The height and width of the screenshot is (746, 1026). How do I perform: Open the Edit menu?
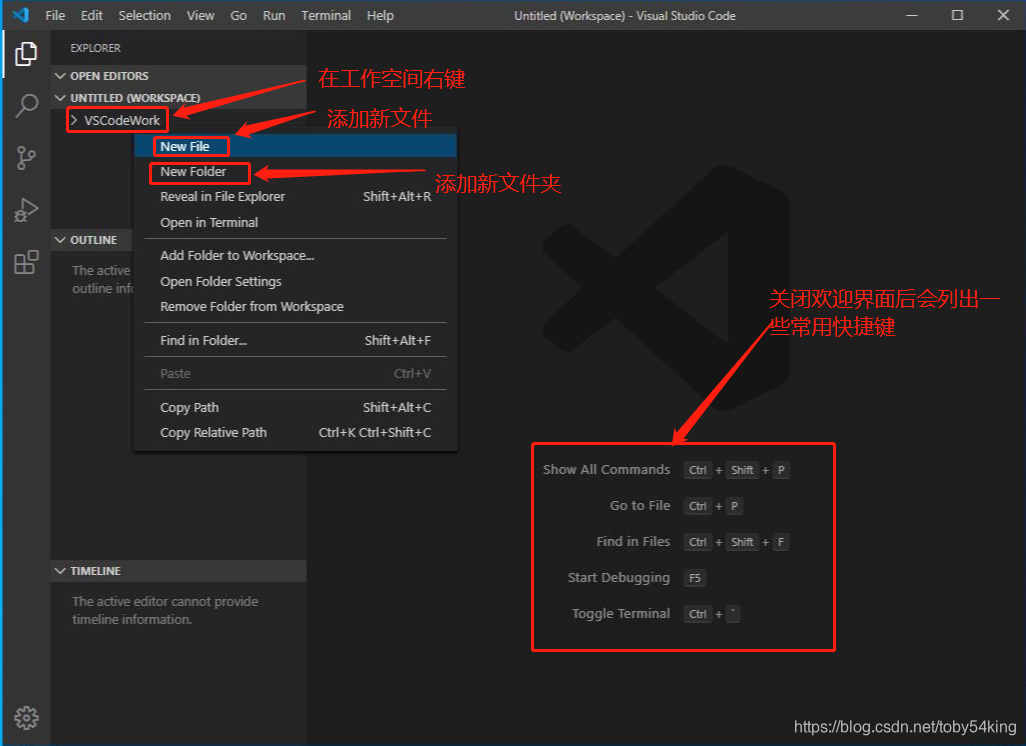tap(92, 15)
